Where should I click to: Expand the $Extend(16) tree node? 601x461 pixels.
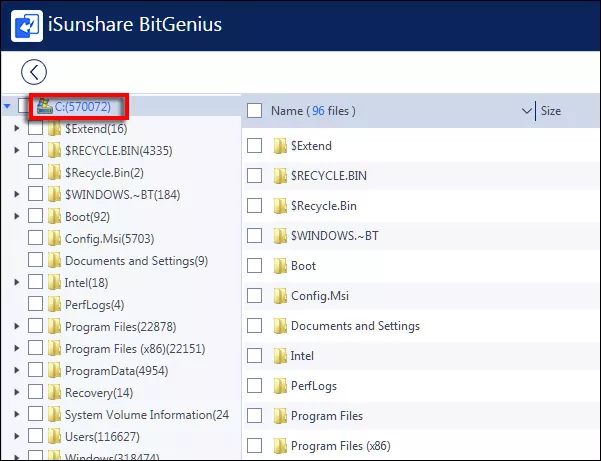[x=16, y=128]
